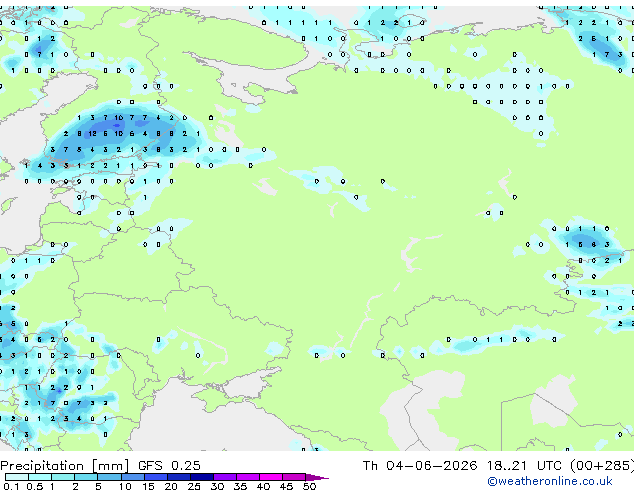Click the 'GFS 0.25' model label
634x490 pixels.
[169, 466]
